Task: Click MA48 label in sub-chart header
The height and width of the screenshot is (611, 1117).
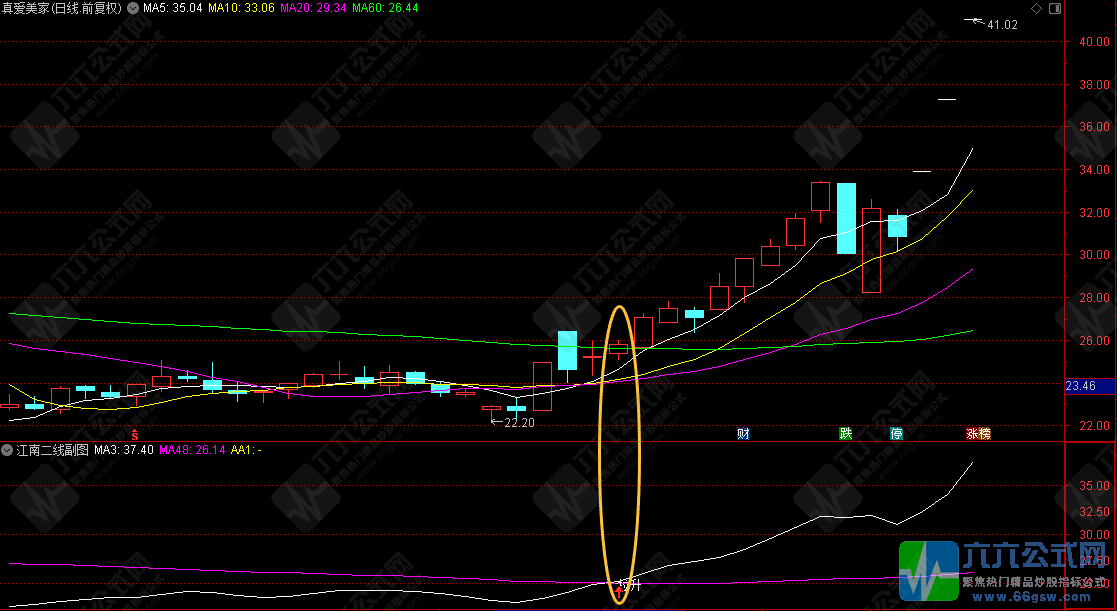Action: click(191, 450)
